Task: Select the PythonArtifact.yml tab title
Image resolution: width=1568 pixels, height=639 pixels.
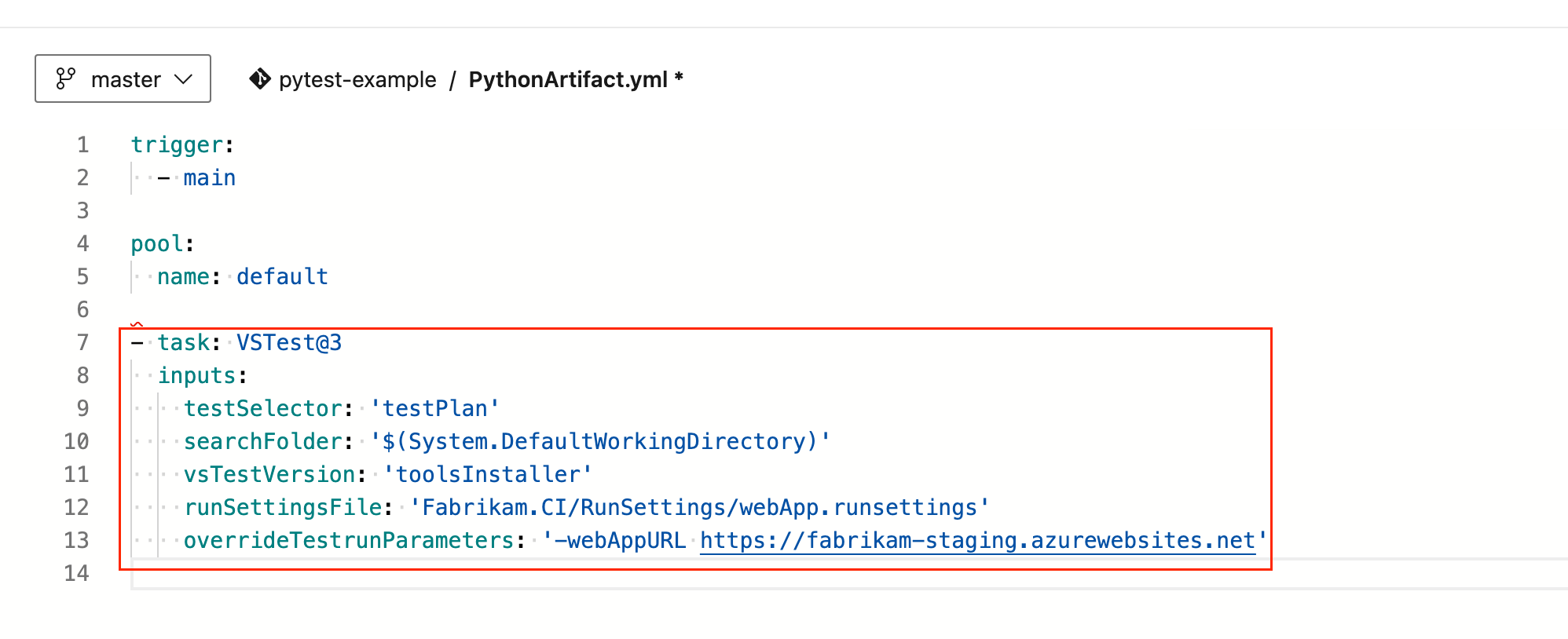Action: click(567, 79)
